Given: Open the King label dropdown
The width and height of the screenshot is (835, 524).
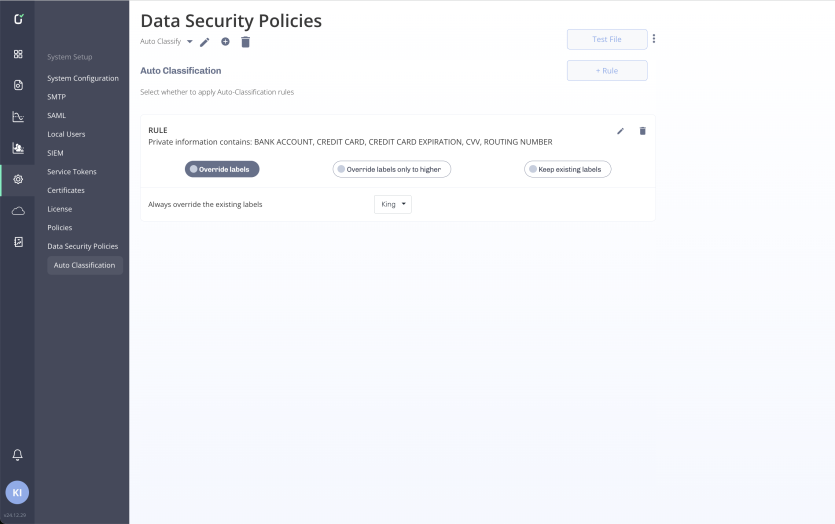Looking at the screenshot, I should click(x=393, y=204).
